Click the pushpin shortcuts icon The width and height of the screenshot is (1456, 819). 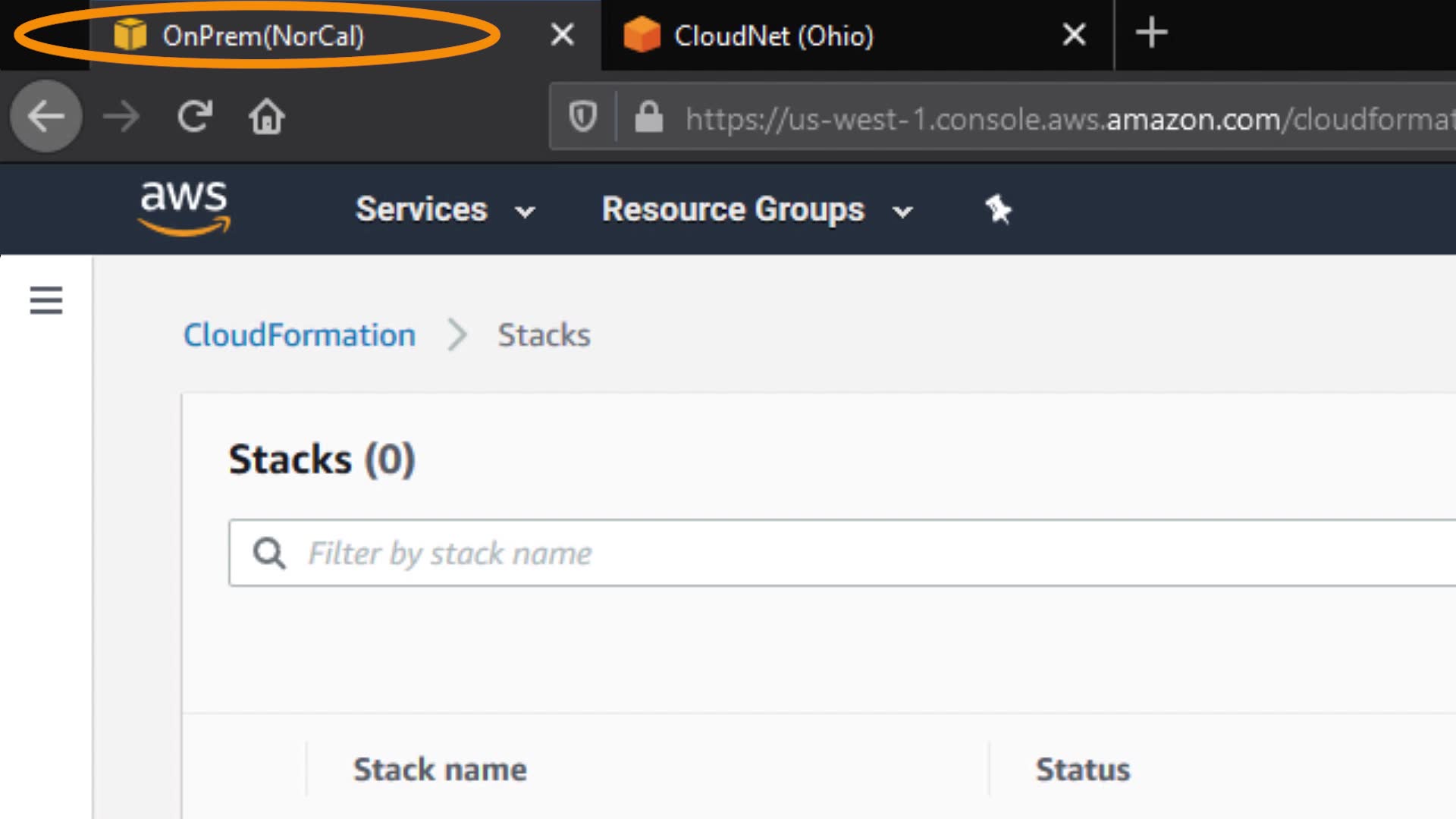pos(998,209)
